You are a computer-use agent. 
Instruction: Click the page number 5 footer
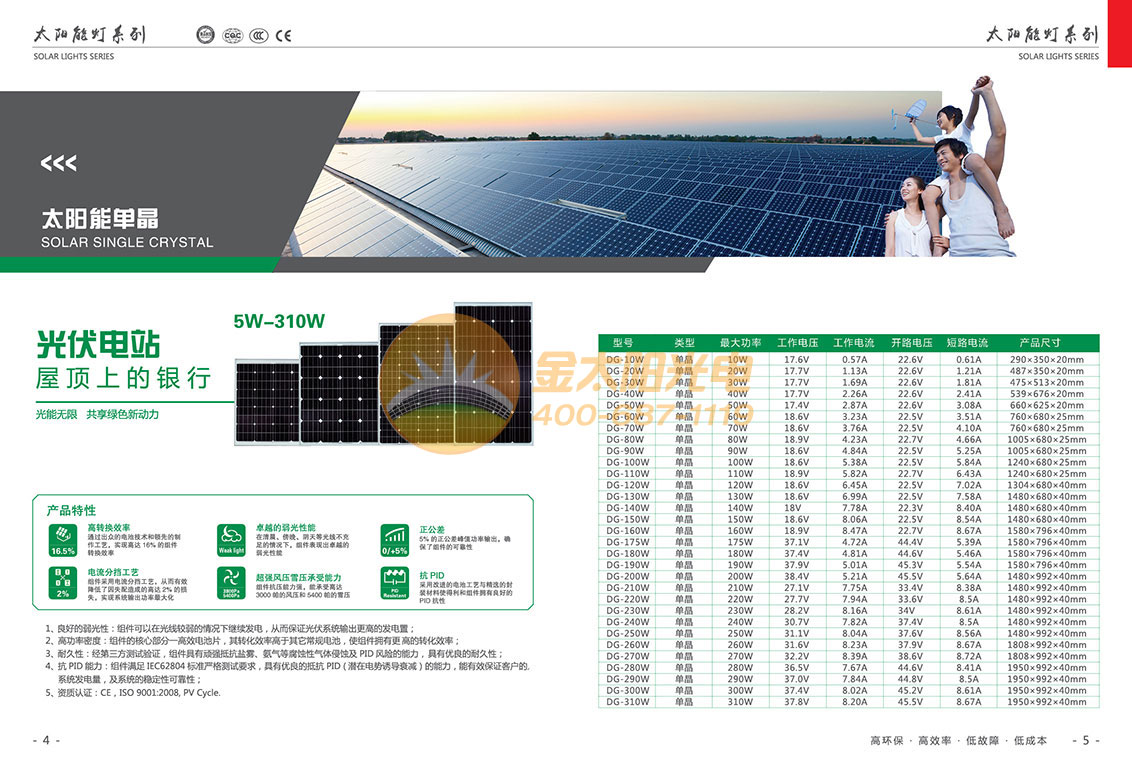(1086, 740)
